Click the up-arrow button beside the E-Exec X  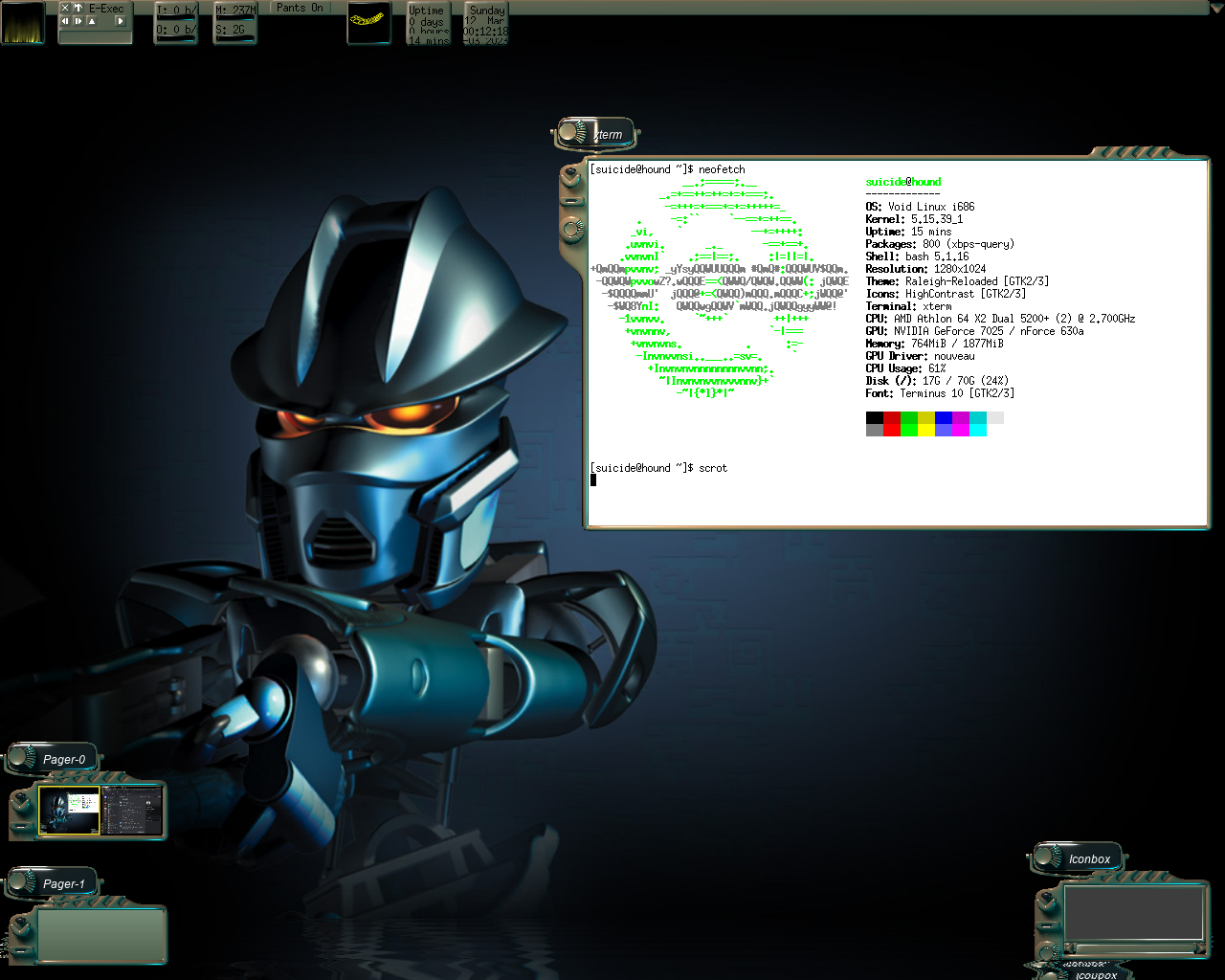[x=78, y=8]
